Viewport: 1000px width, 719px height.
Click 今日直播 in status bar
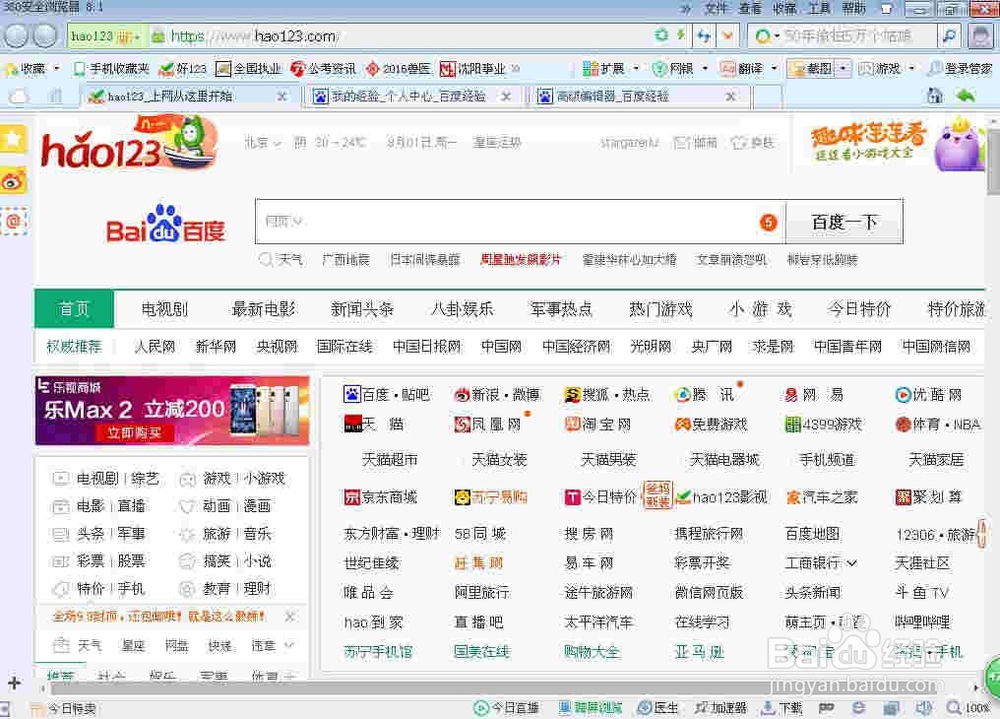click(507, 708)
